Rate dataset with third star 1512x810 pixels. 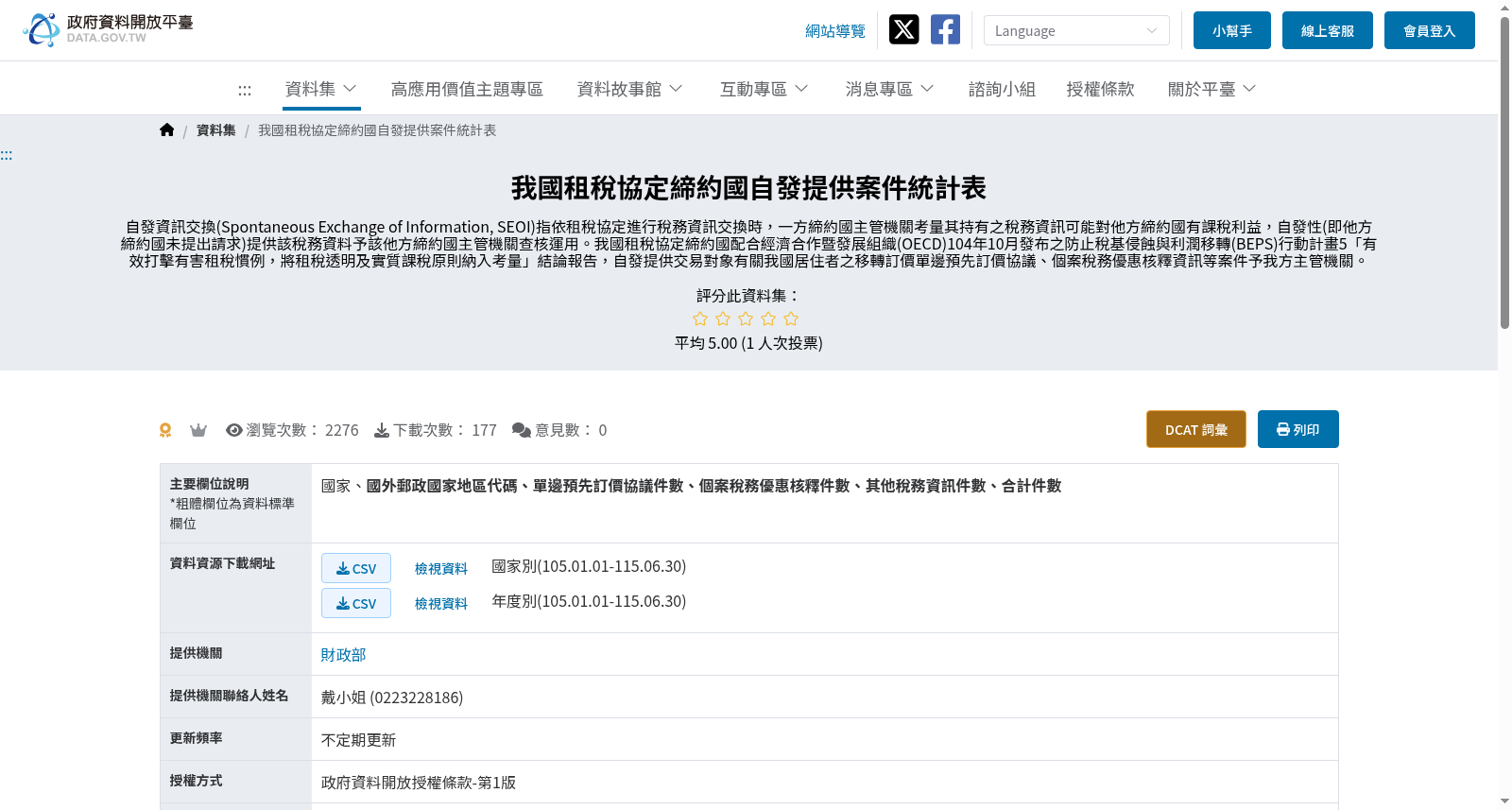click(x=746, y=319)
